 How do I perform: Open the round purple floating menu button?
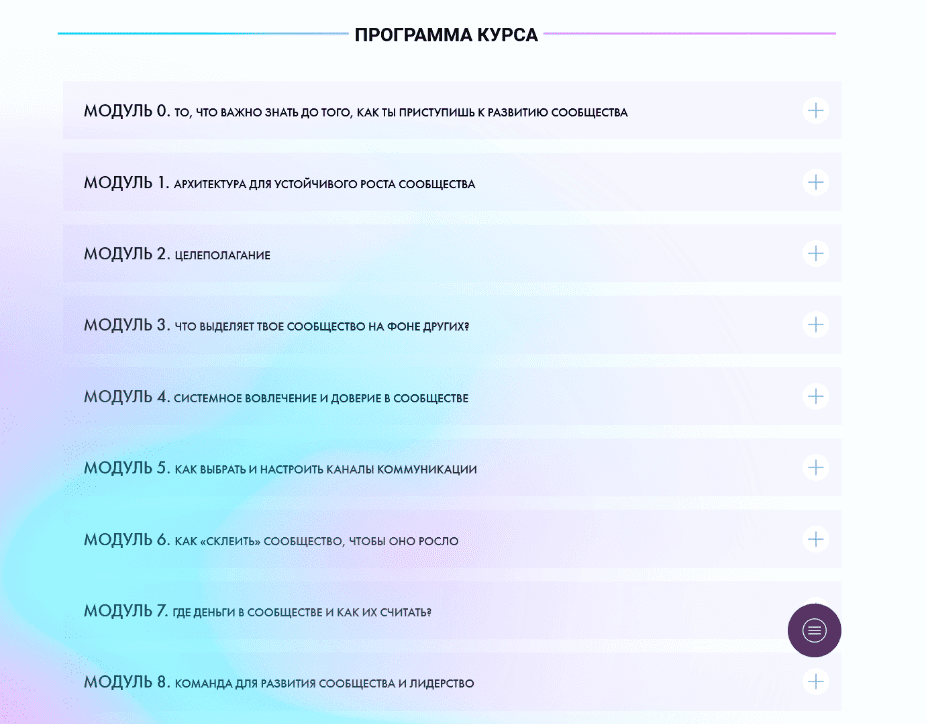[814, 630]
